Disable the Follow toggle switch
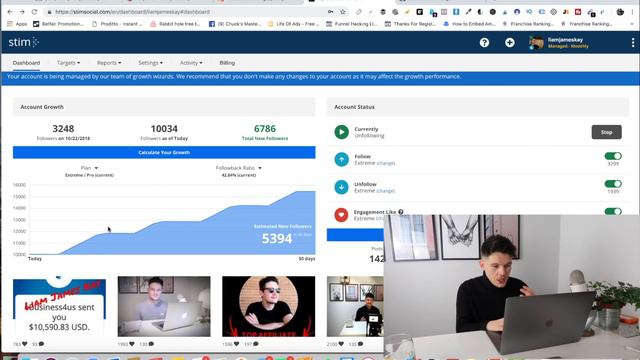The image size is (640, 360). [613, 156]
